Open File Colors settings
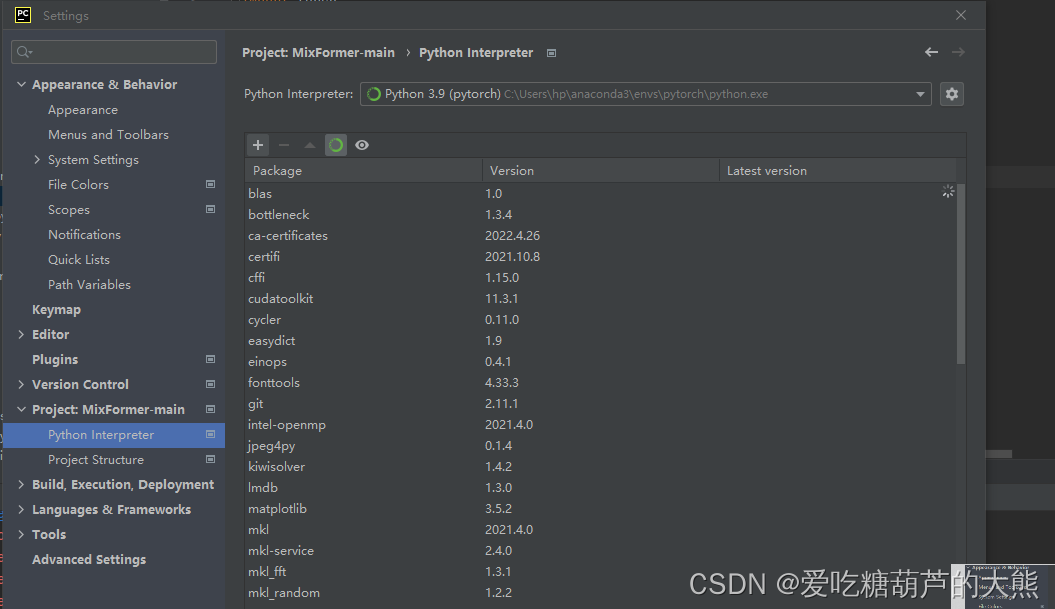This screenshot has height=609, width=1055. (78, 184)
